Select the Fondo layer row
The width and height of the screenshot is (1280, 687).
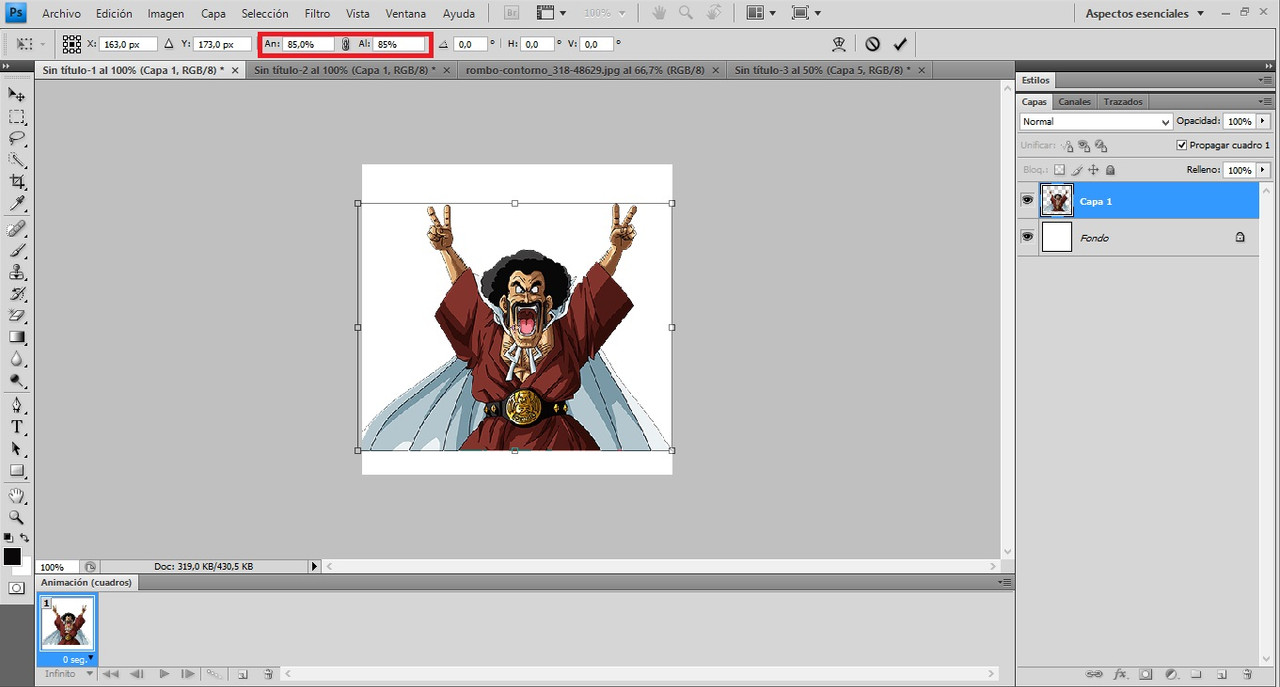[x=1138, y=237]
